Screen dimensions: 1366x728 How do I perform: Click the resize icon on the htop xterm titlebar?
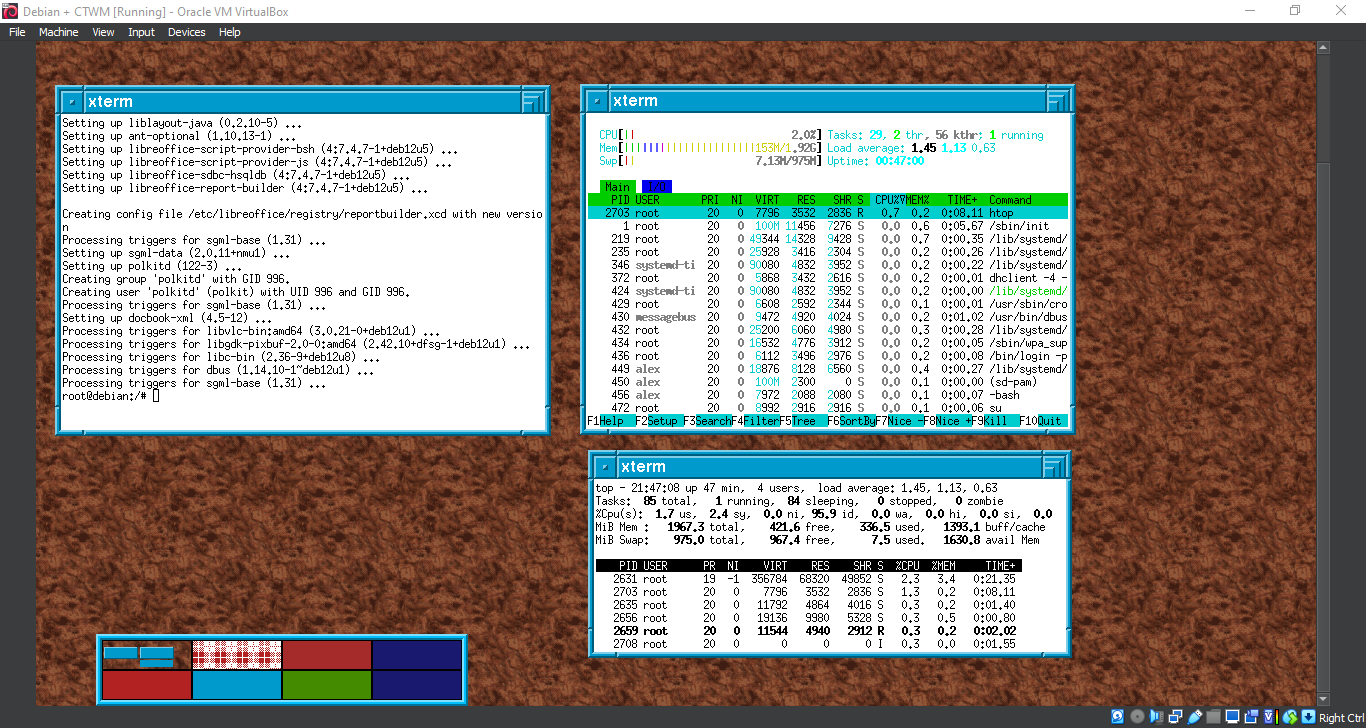point(1058,100)
